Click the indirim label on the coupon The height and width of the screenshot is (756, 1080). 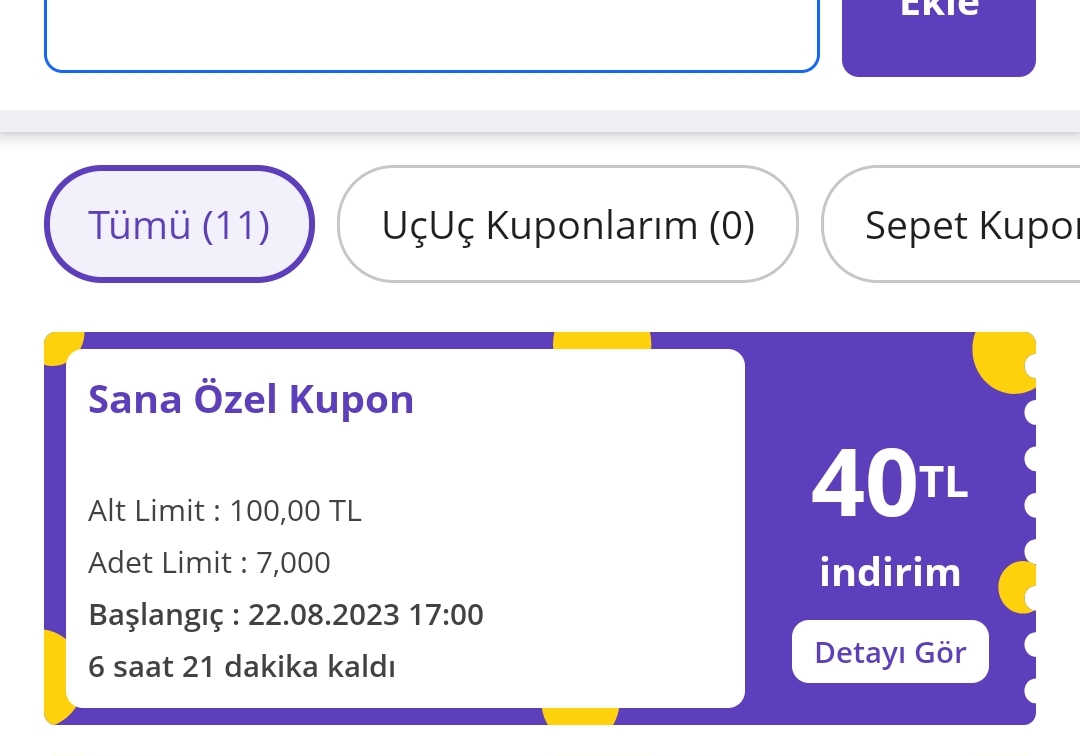click(889, 573)
